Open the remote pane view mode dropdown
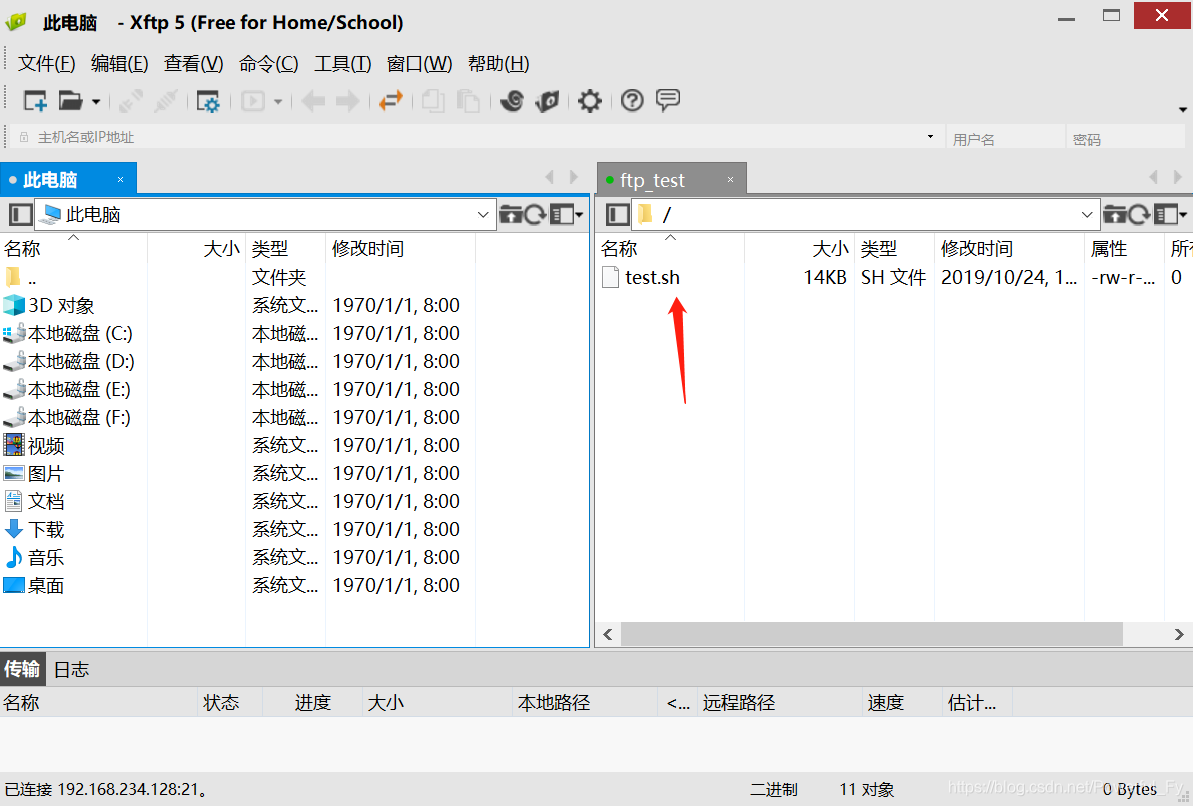This screenshot has height=806, width=1193. coord(1170,215)
